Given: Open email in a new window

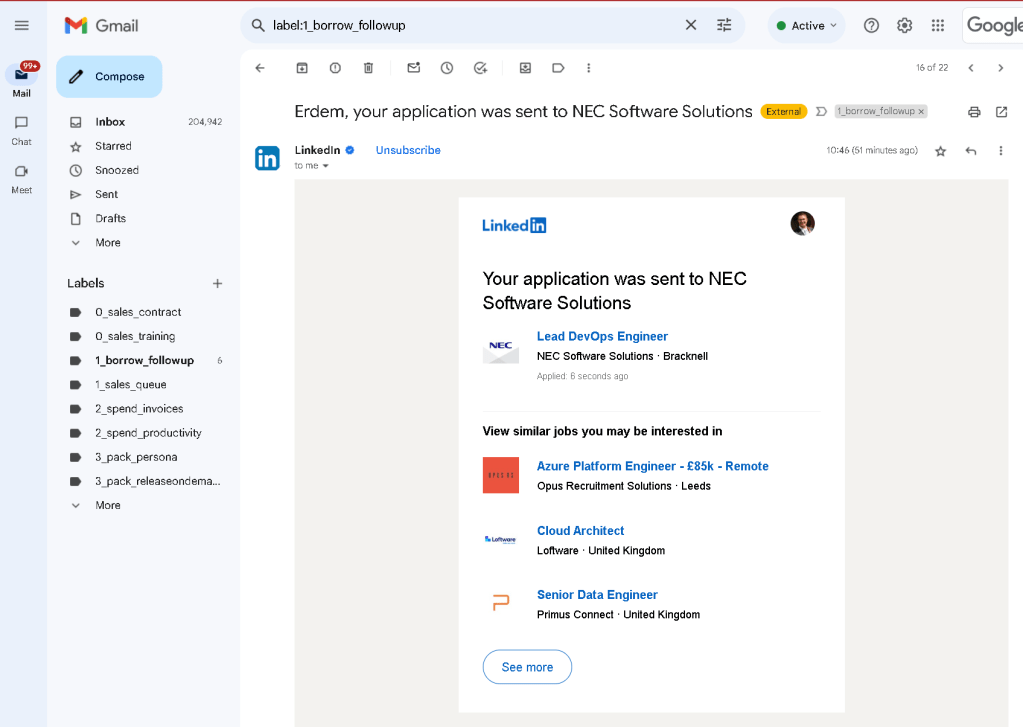Looking at the screenshot, I should point(1001,112).
